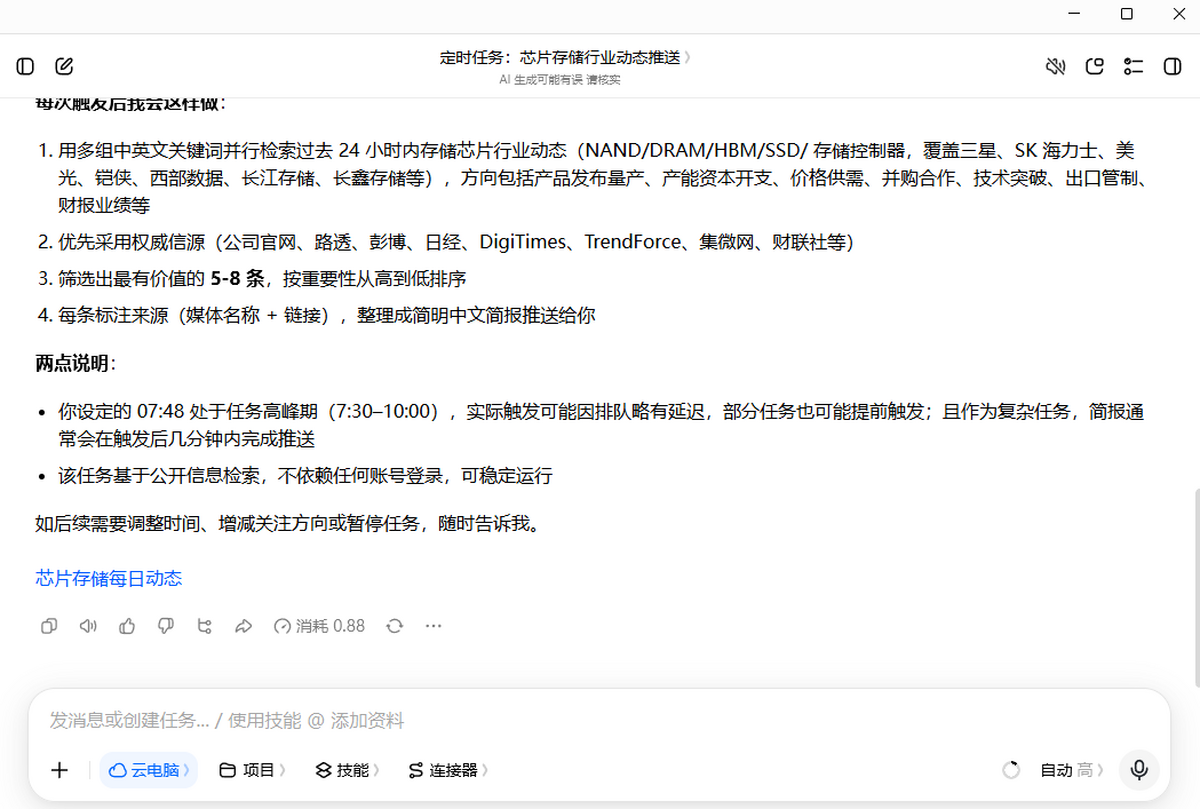The width and height of the screenshot is (1200, 809).
Task: Toggle the muted voice broadcast icon
Action: coord(1055,67)
